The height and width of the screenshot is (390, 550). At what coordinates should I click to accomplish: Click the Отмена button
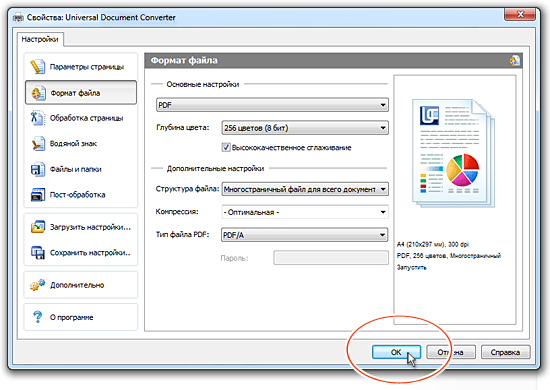pyautogui.click(x=451, y=352)
